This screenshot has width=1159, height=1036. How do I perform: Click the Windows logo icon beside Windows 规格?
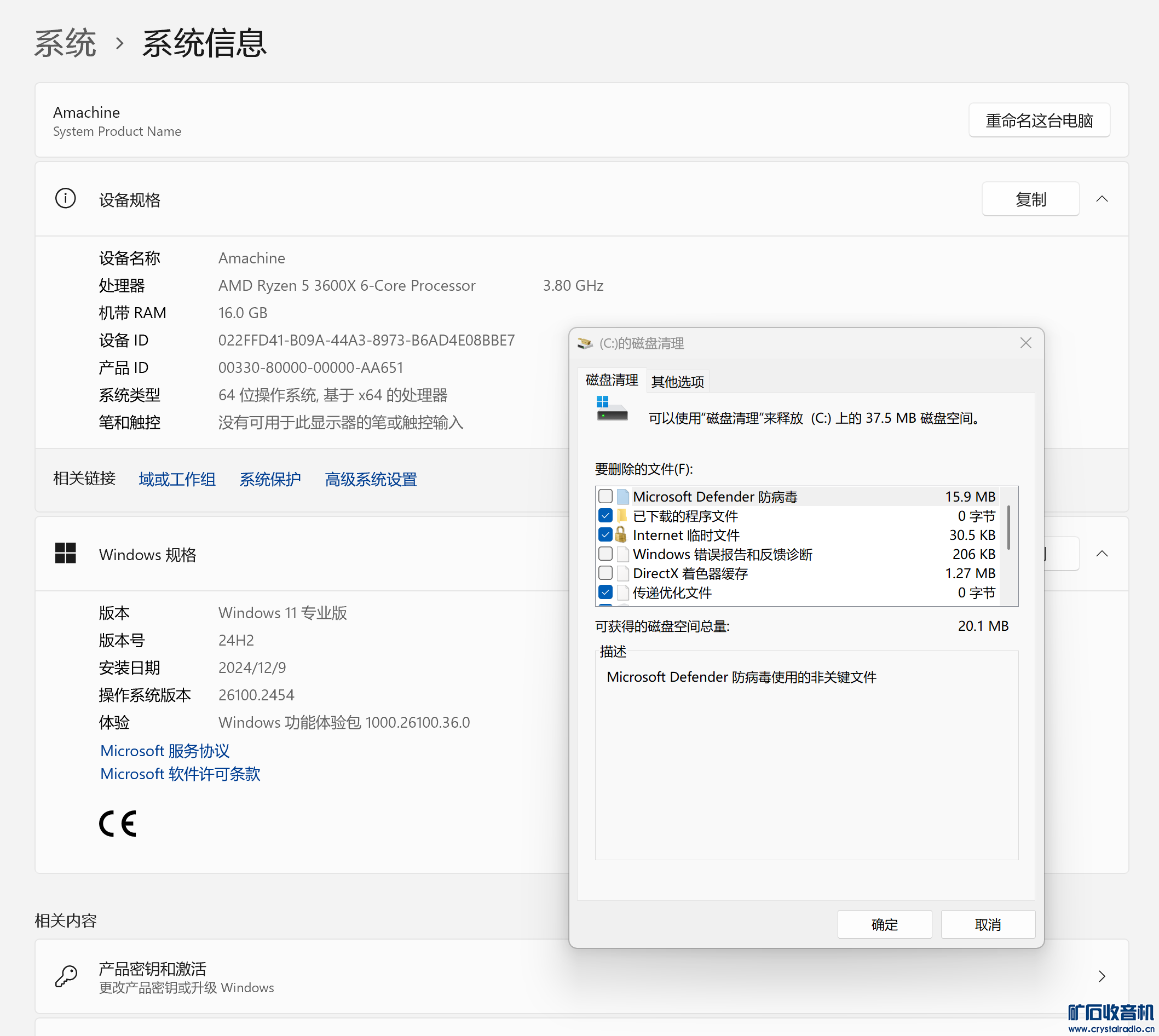66,552
